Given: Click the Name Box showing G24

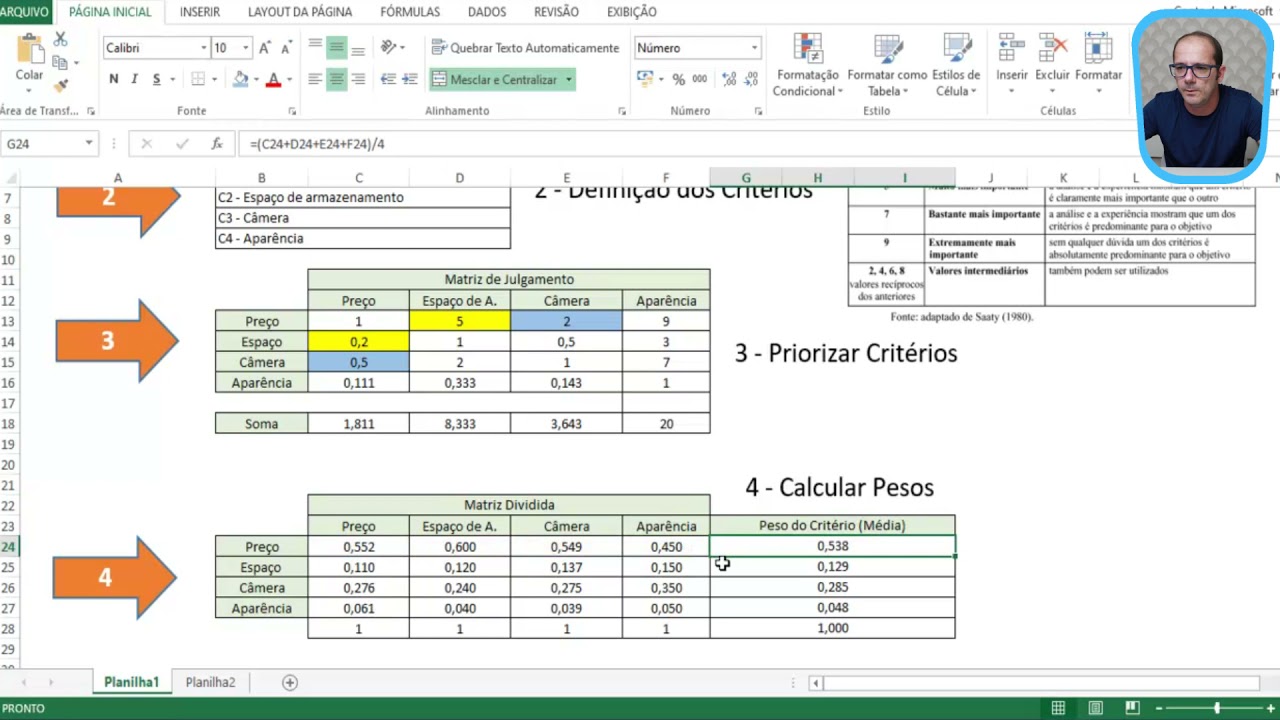Looking at the screenshot, I should pos(42,144).
